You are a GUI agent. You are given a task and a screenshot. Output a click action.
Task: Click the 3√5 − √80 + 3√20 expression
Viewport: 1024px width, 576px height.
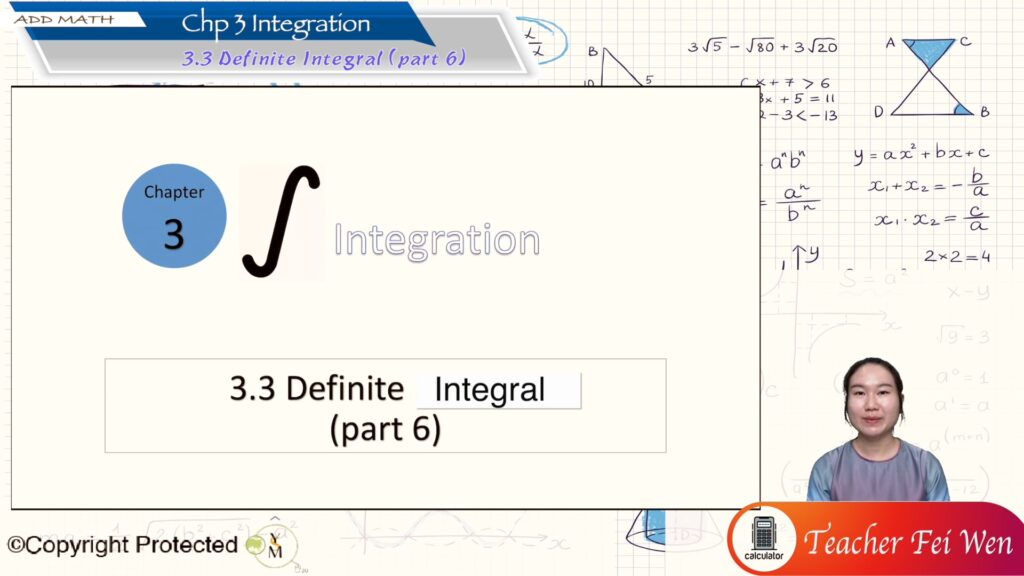[x=762, y=46]
